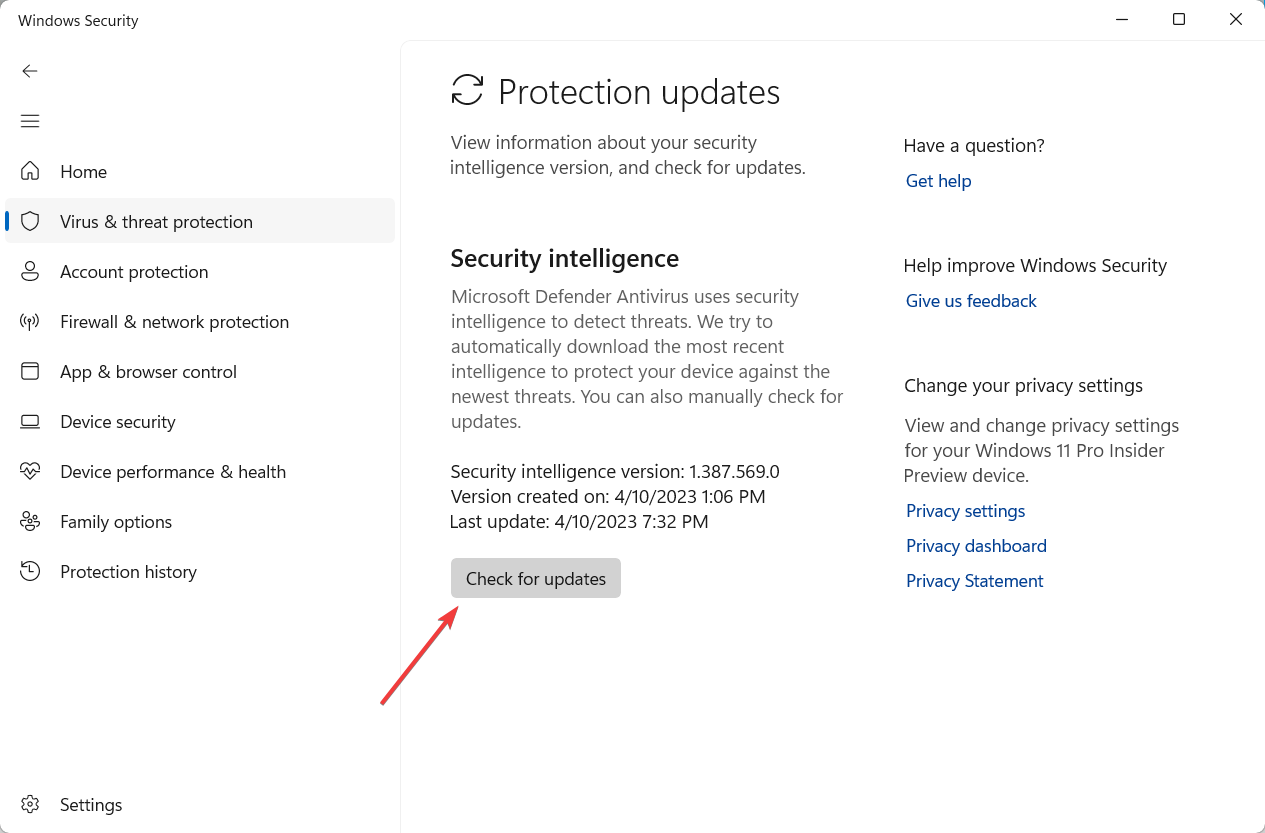The image size is (1265, 833).
Task: Open the Privacy settings link
Action: point(965,511)
